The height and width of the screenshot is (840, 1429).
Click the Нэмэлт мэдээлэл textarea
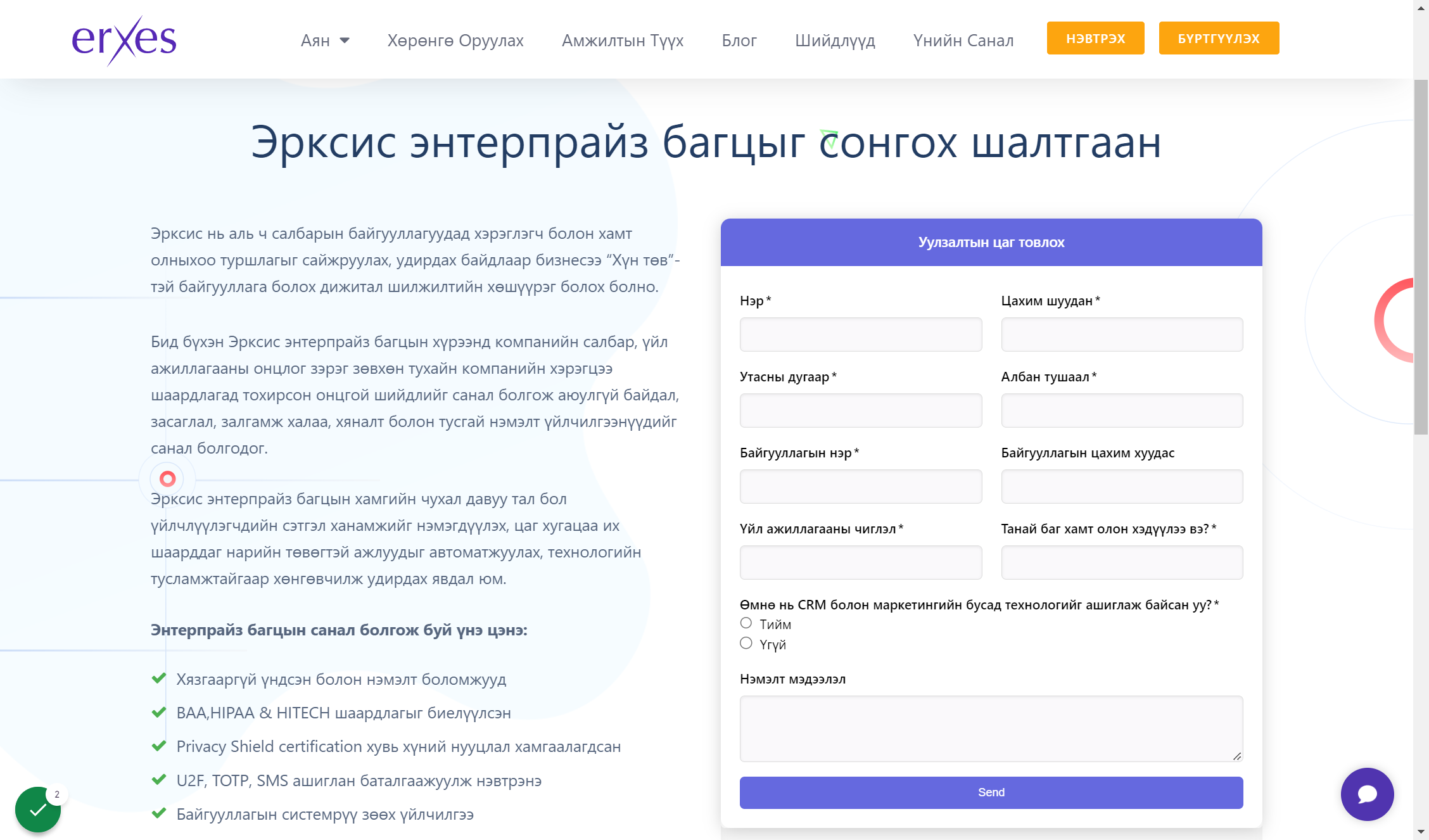(991, 729)
